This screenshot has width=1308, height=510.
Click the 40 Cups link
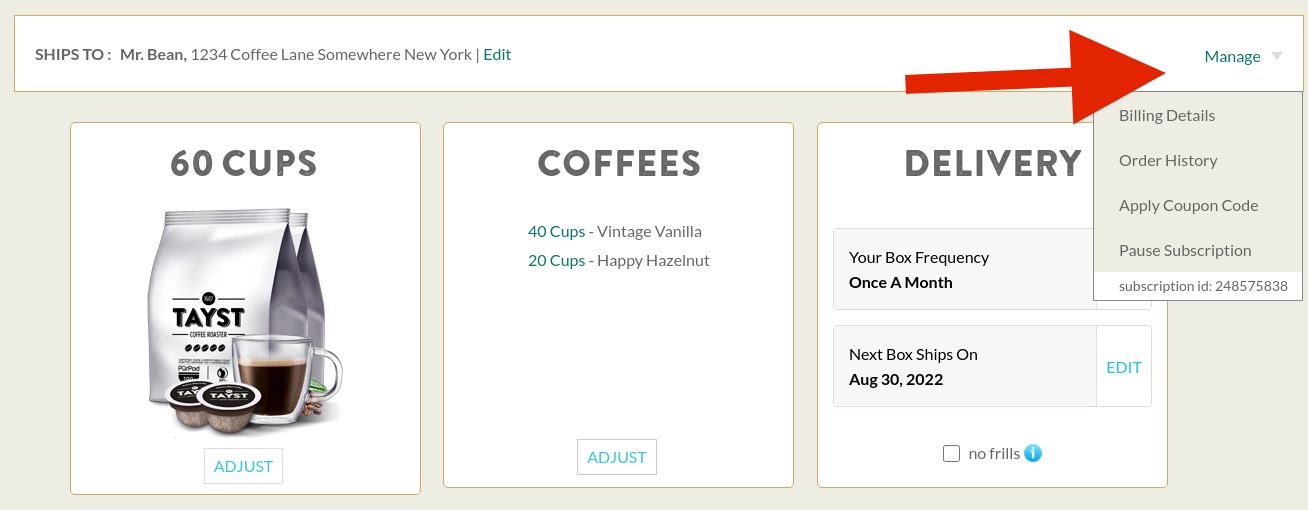[x=556, y=231]
